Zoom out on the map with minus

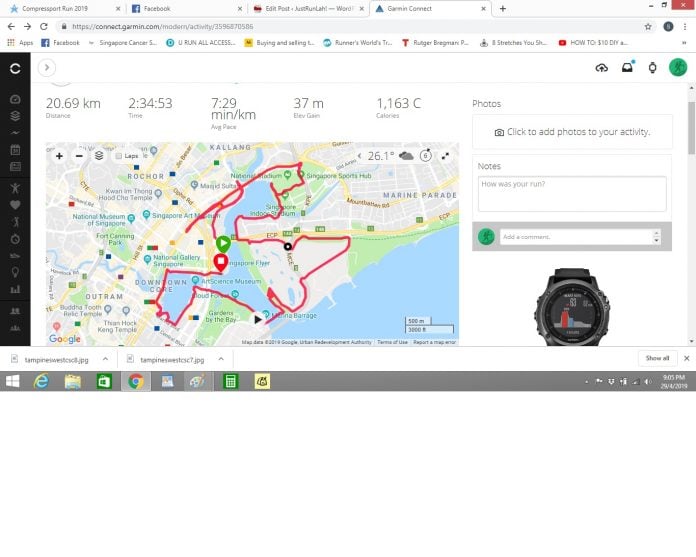coord(79,156)
